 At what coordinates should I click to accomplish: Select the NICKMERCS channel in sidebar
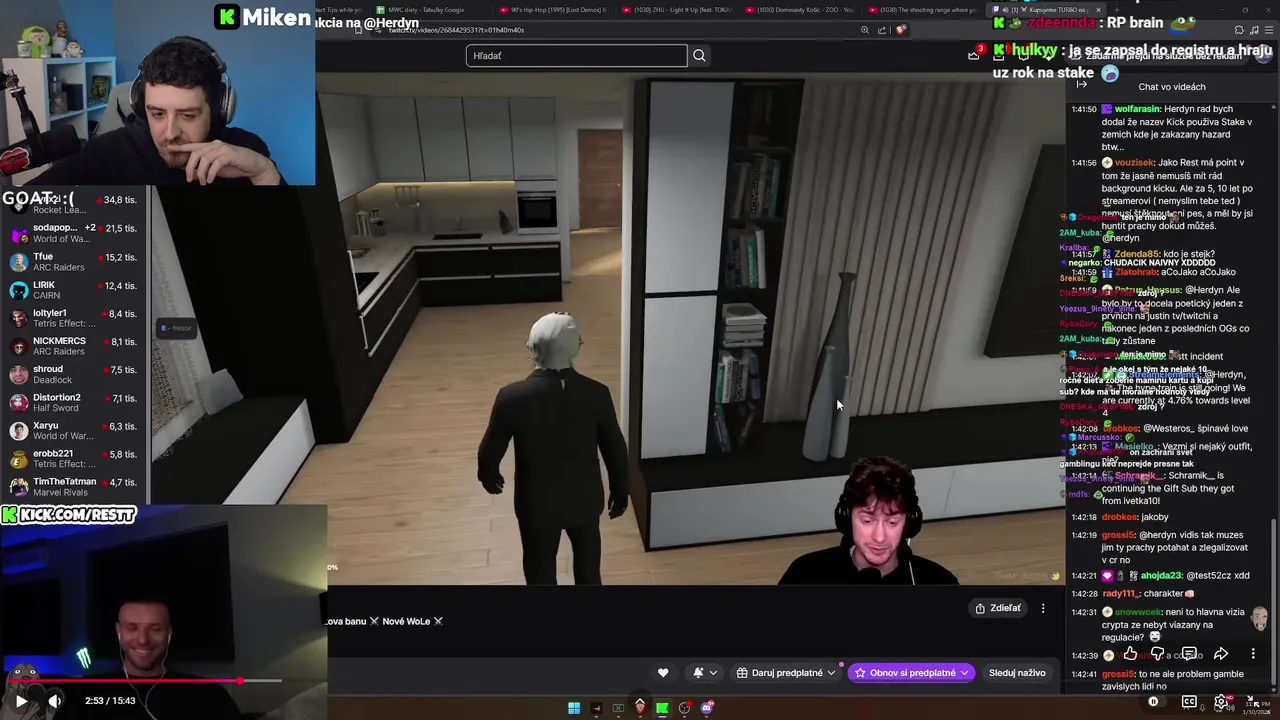(73, 346)
